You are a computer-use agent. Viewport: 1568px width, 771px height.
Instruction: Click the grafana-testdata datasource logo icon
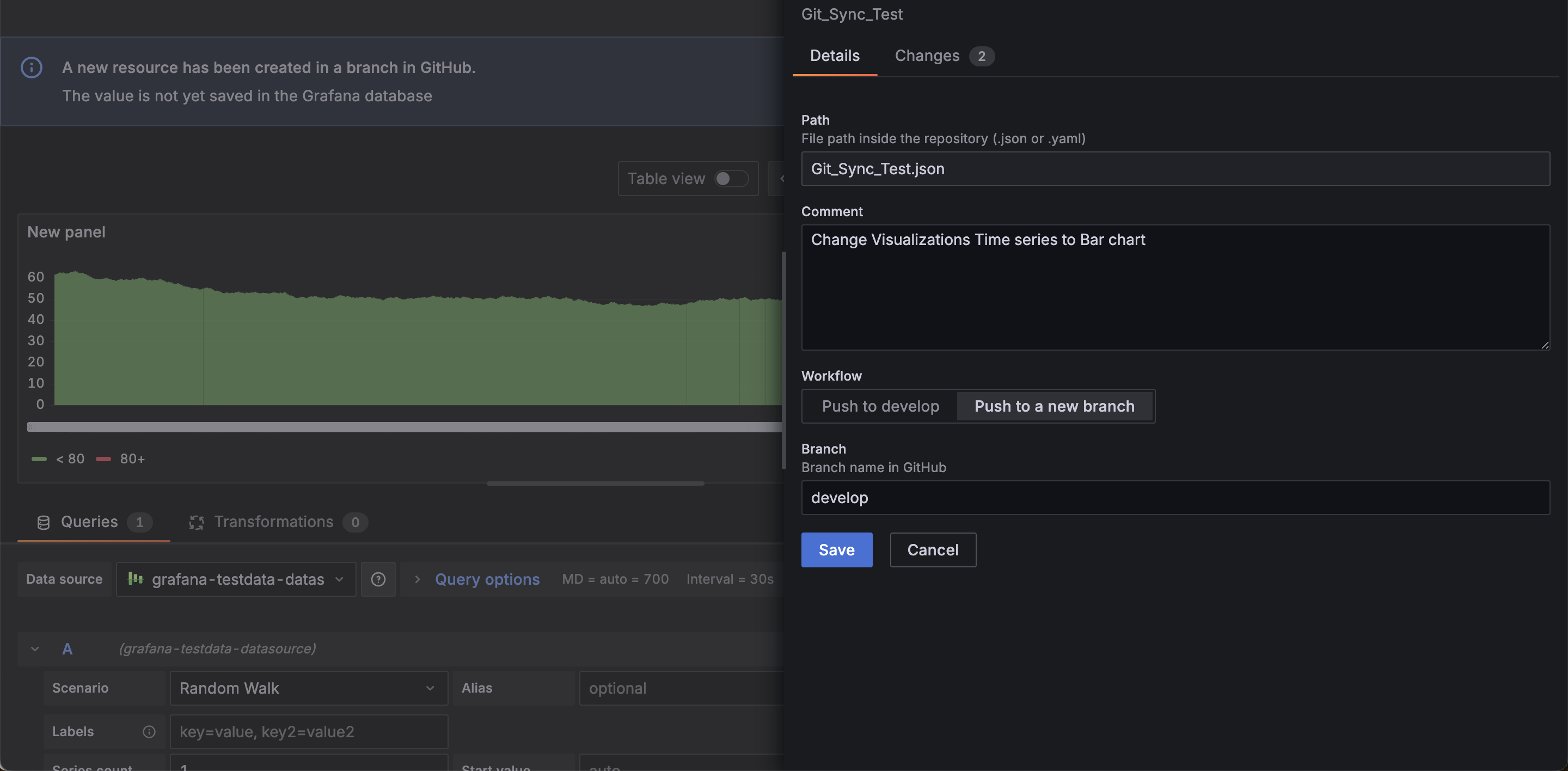pos(135,579)
